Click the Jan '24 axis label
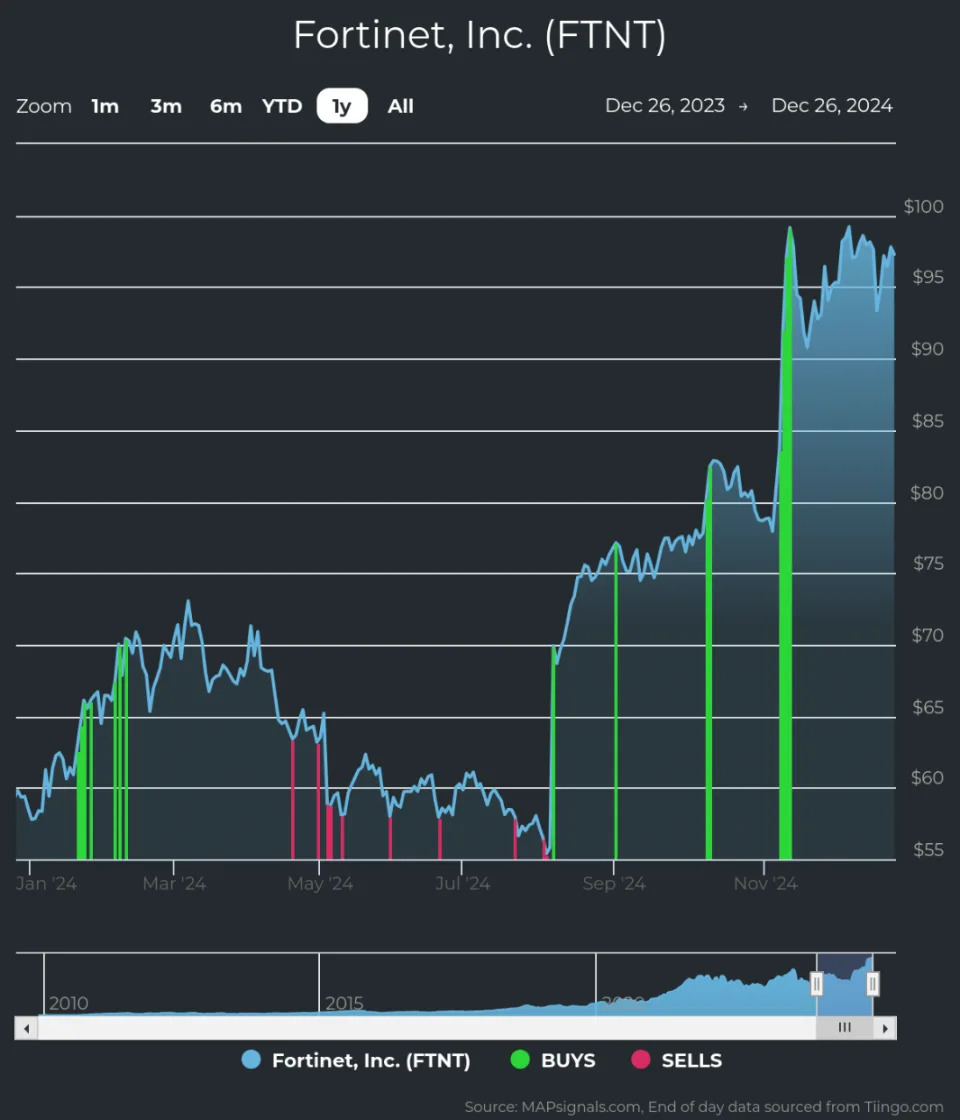Viewport: 960px width, 1120px height. tap(46, 884)
